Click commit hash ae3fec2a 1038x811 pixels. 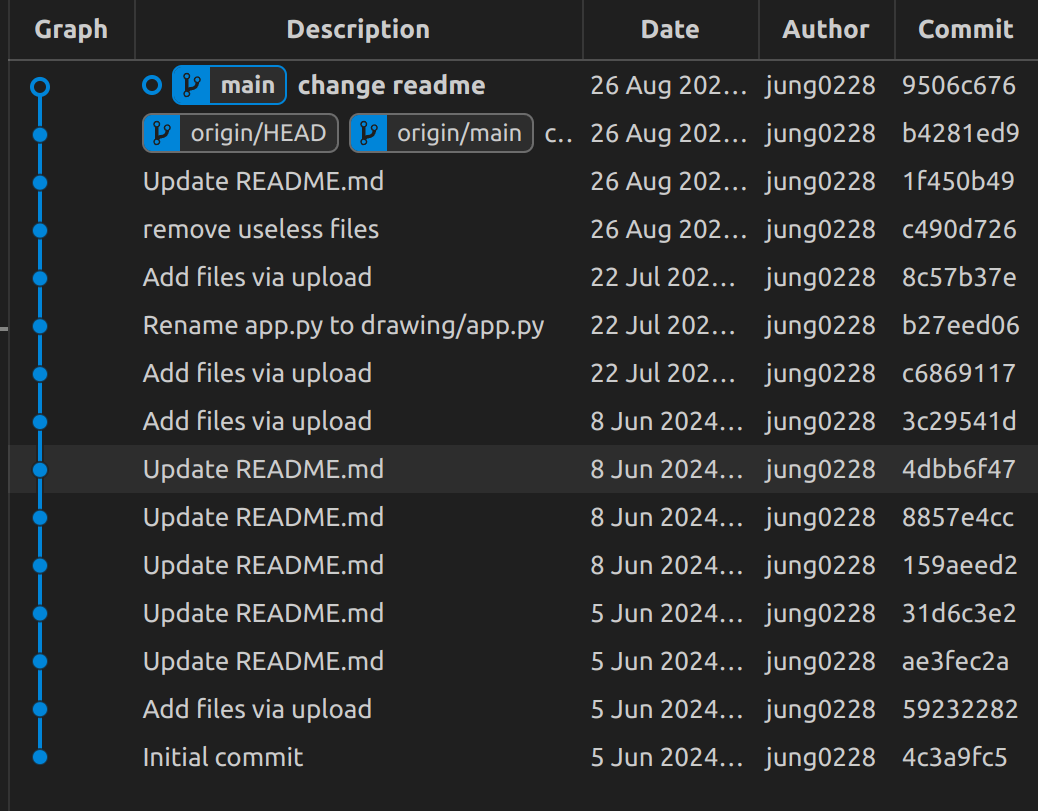[x=955, y=661]
